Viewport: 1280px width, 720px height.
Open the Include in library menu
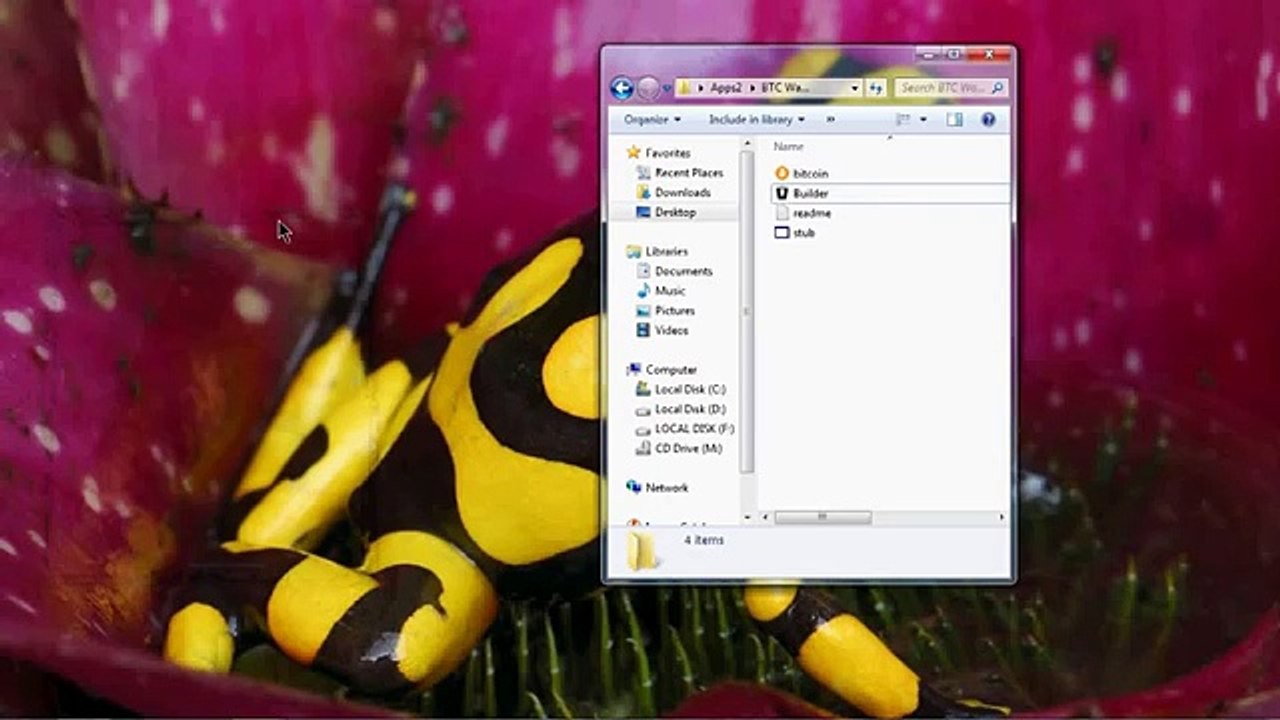757,120
